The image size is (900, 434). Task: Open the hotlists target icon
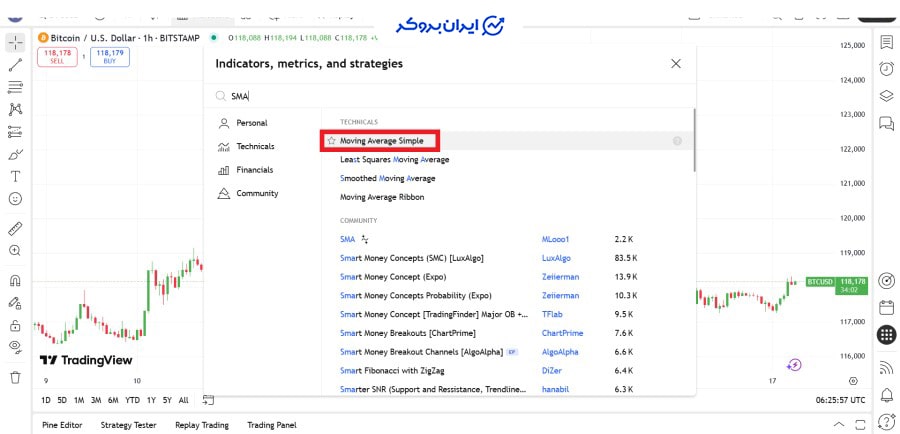pyautogui.click(x=887, y=281)
